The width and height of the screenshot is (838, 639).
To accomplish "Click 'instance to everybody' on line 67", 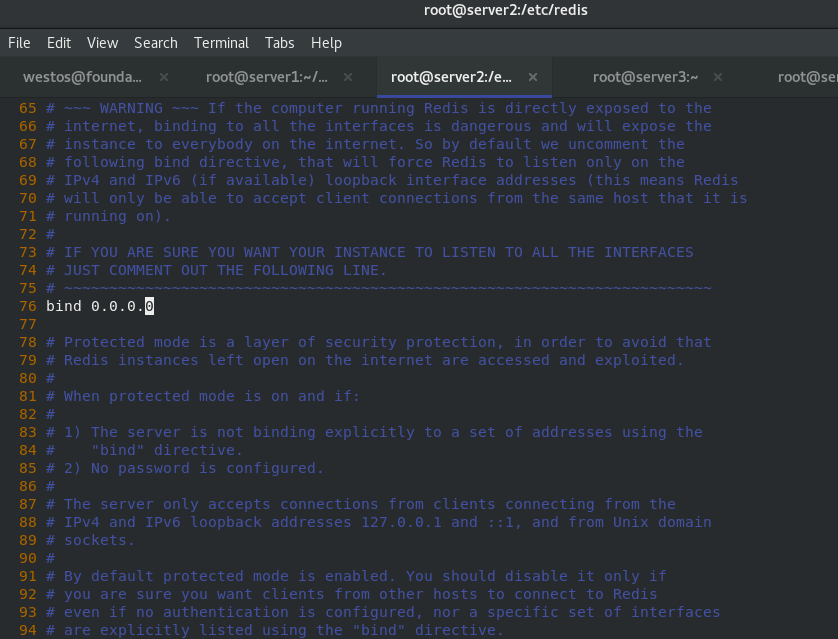I will coord(158,144).
